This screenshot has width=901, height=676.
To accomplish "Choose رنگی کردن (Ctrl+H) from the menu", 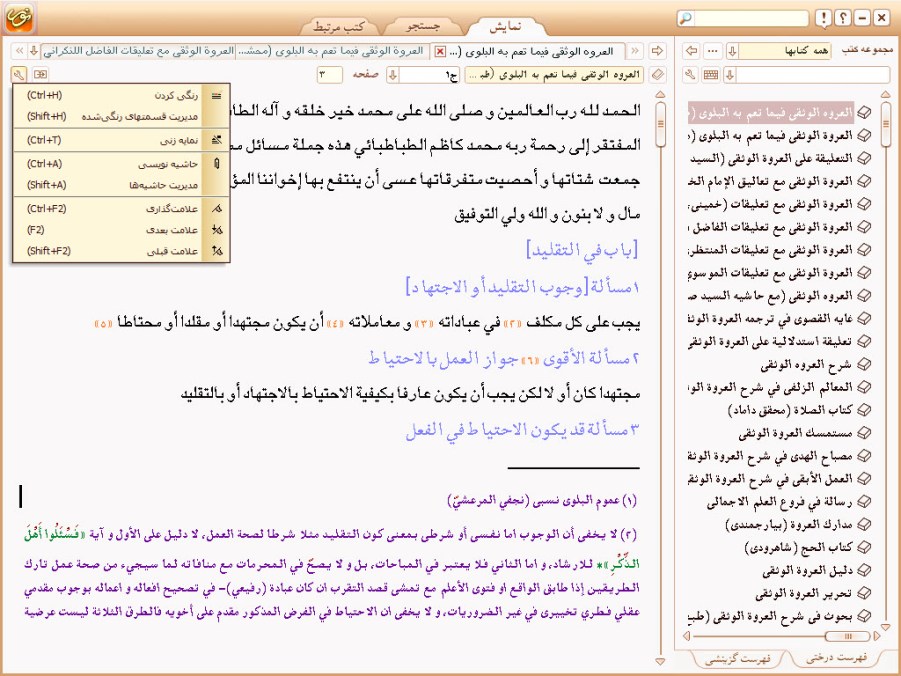I will point(121,95).
